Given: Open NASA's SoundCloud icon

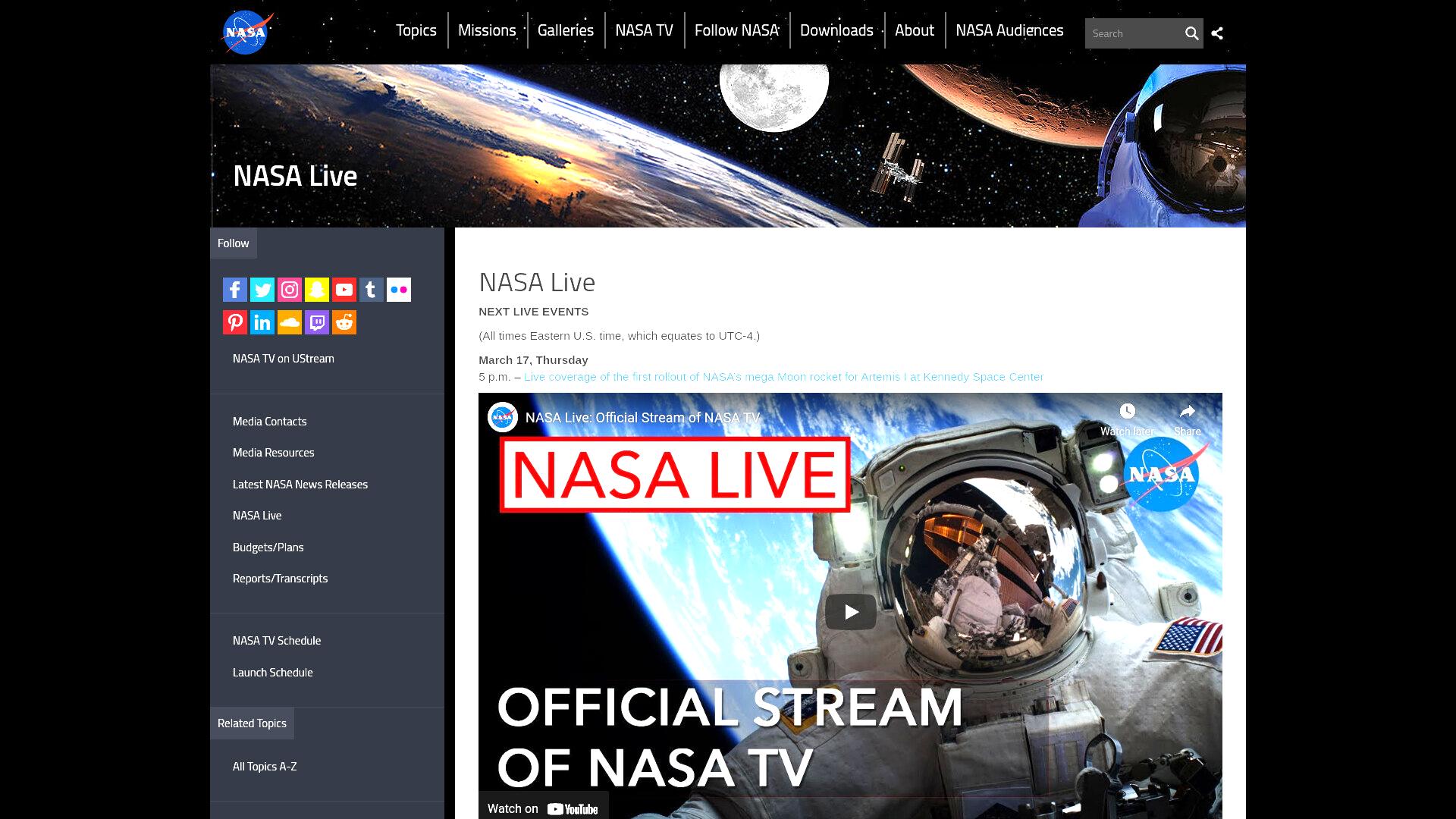Looking at the screenshot, I should (x=290, y=322).
